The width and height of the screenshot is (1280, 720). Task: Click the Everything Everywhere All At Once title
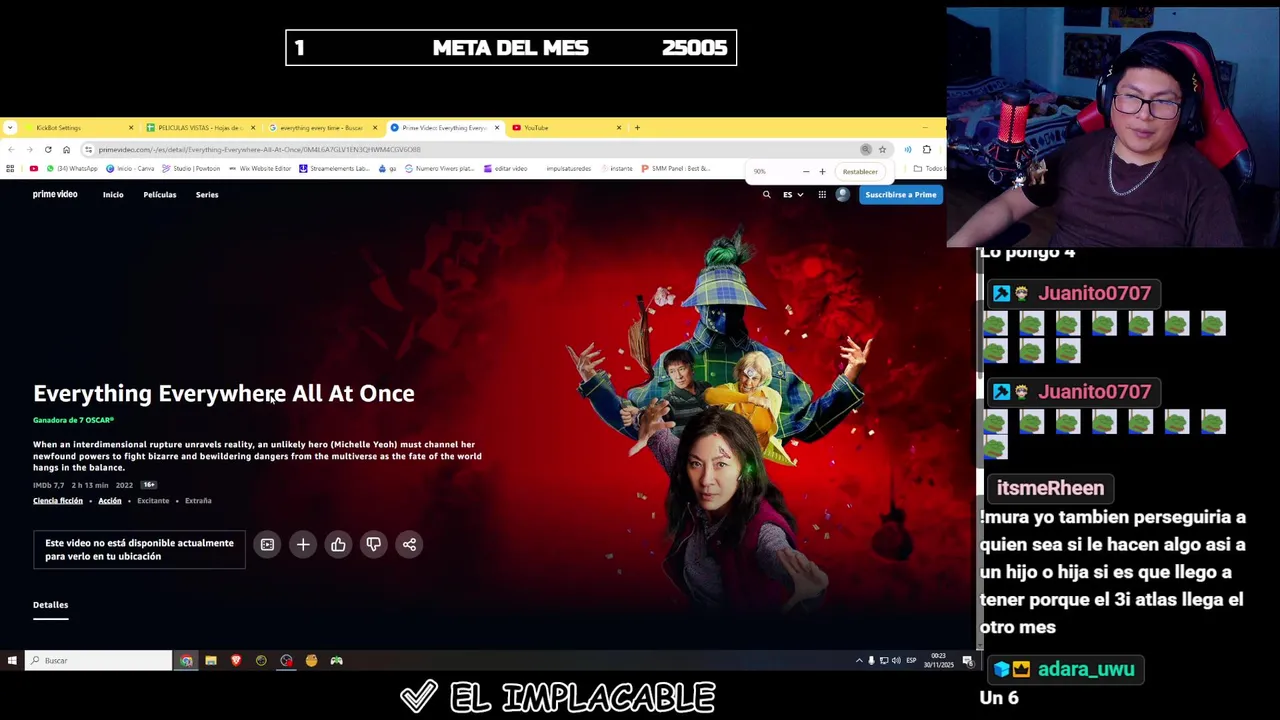[x=224, y=394]
